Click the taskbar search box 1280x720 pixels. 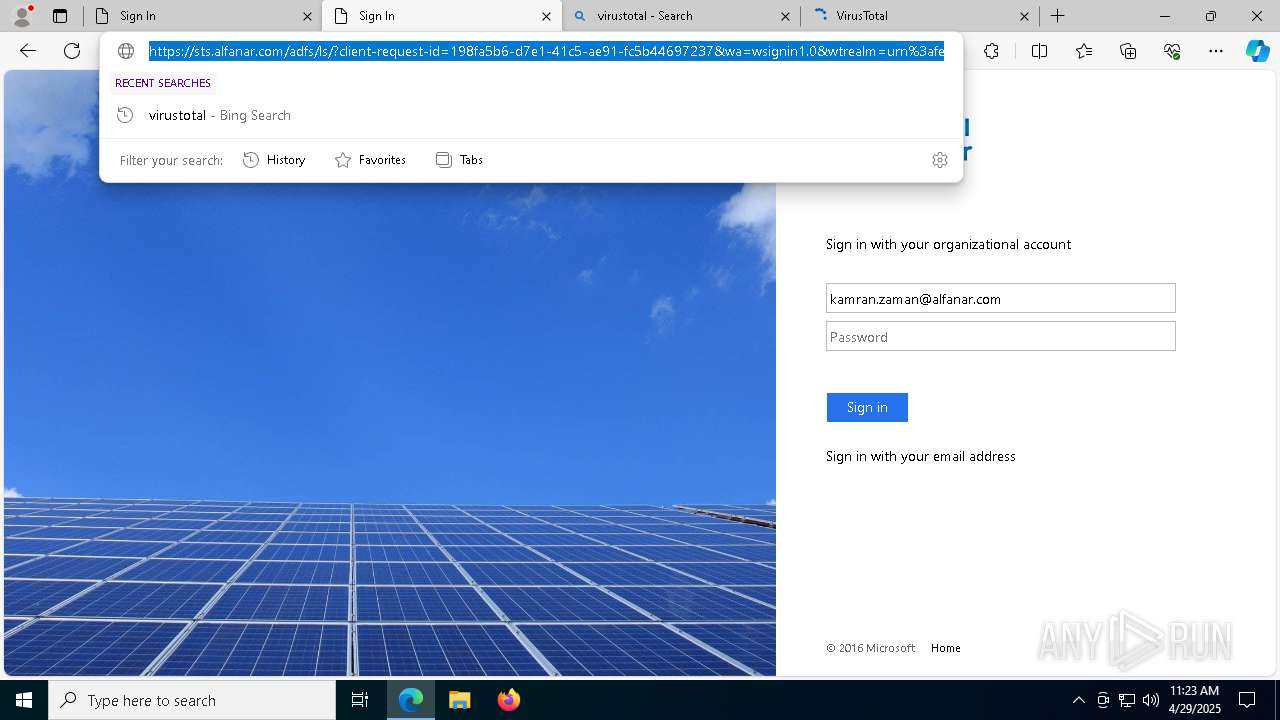192,700
